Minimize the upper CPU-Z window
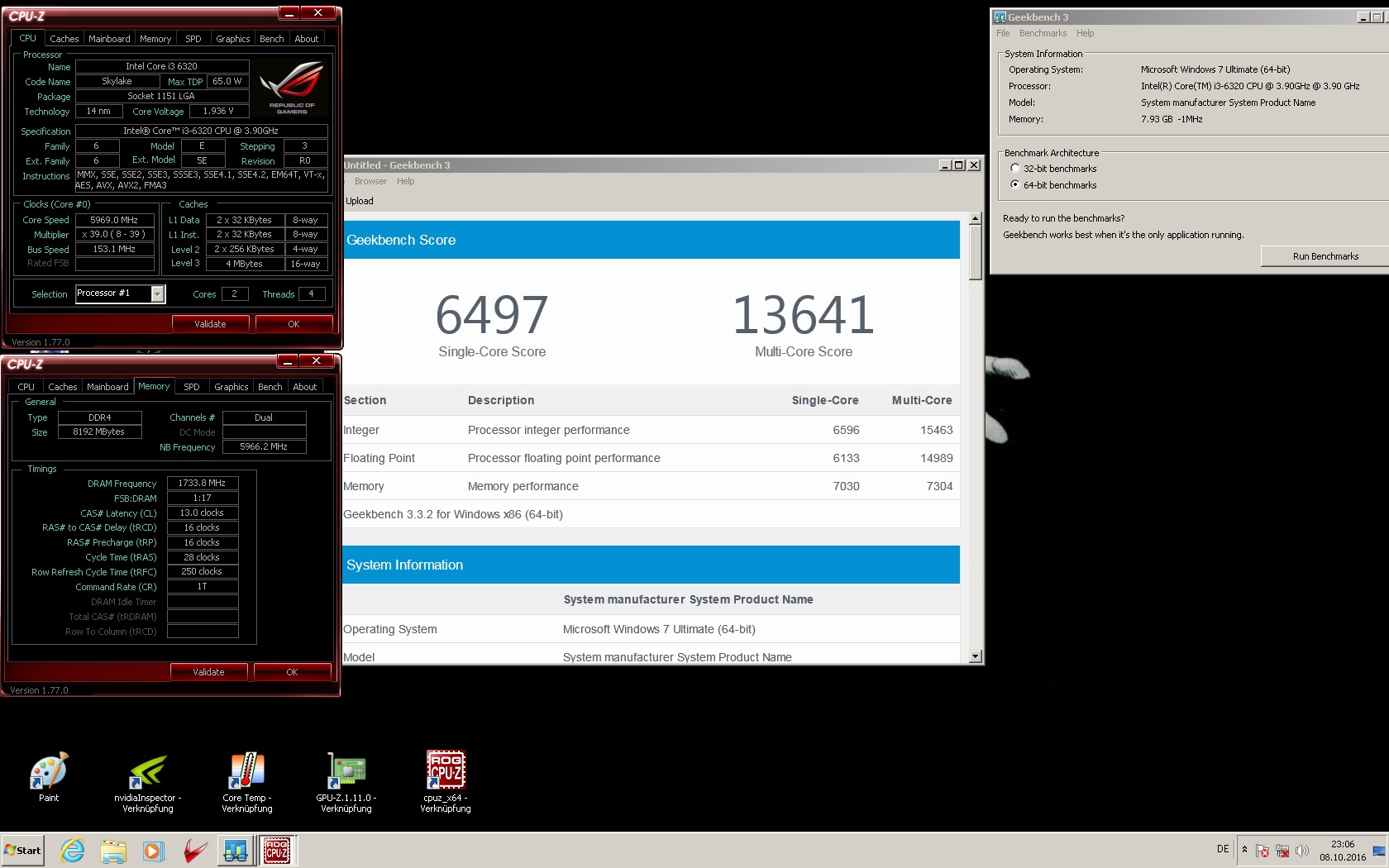 [x=289, y=13]
